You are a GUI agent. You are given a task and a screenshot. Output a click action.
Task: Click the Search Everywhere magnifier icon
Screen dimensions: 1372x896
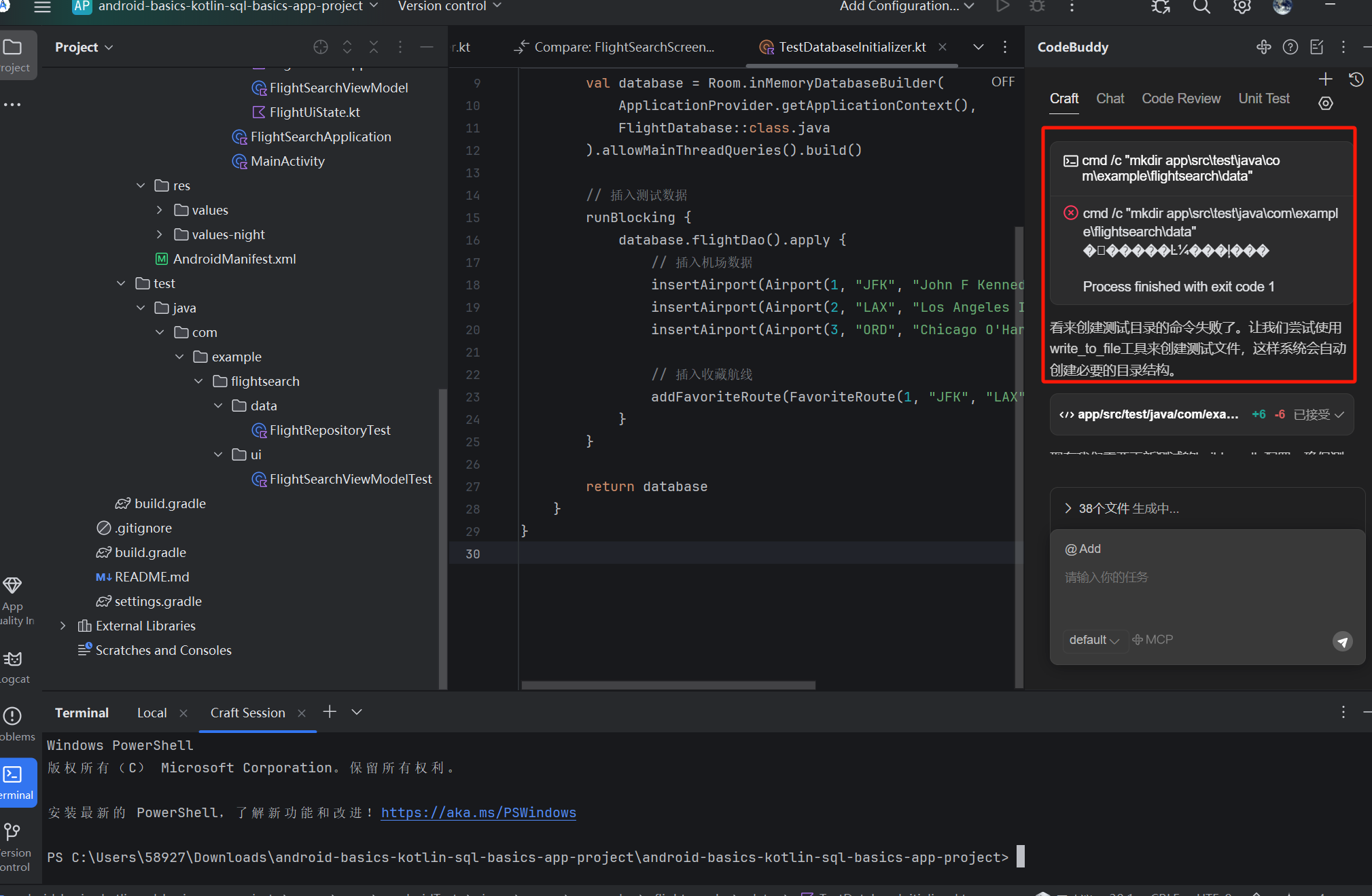1201,7
